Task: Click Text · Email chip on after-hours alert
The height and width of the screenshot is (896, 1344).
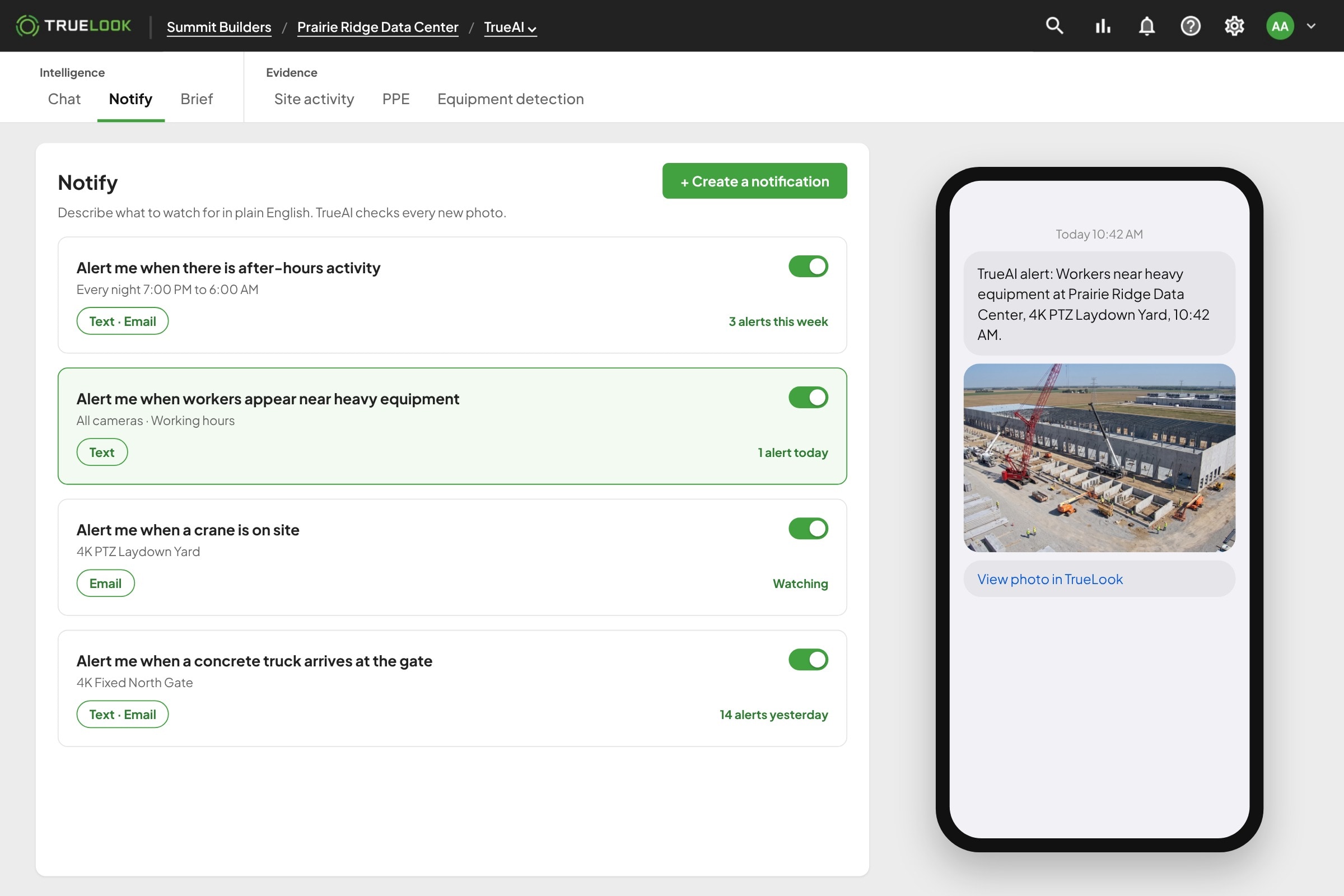Action: coord(122,321)
